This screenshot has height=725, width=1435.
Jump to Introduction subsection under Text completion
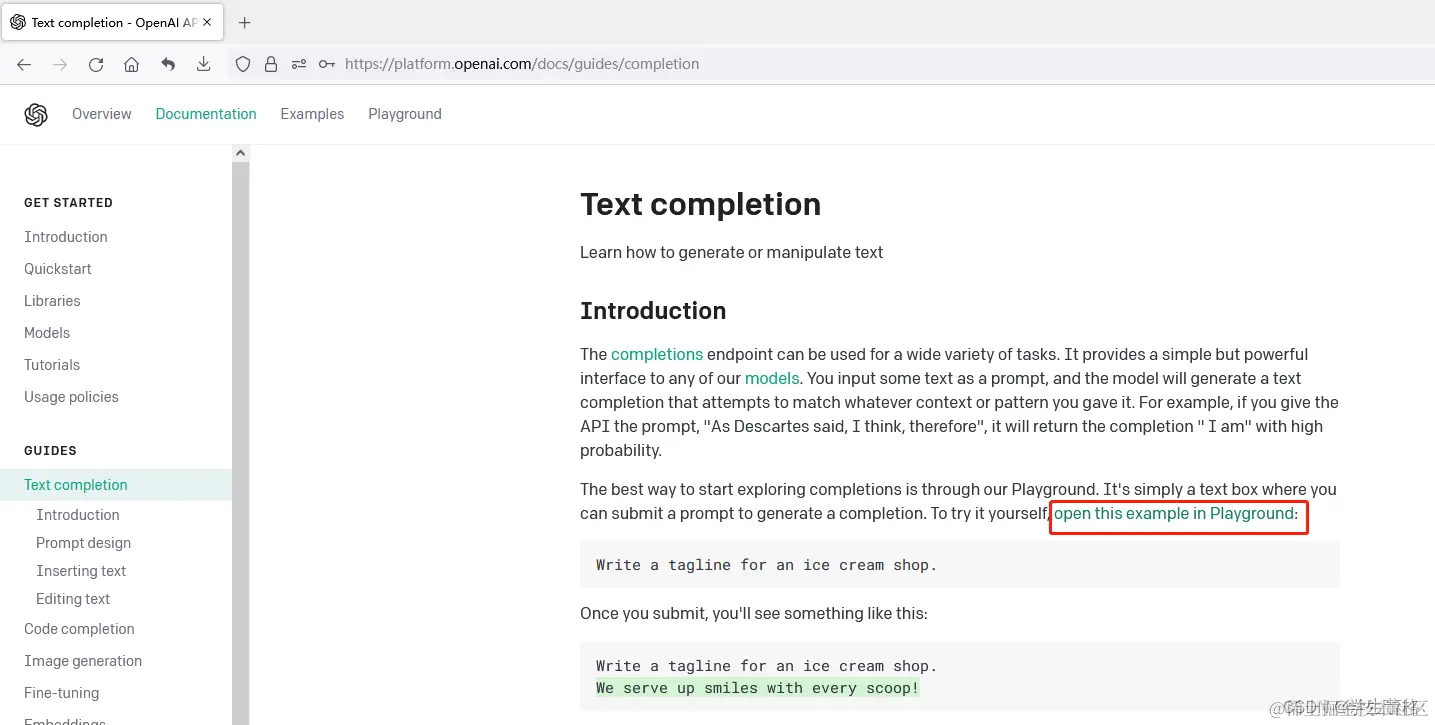point(78,515)
